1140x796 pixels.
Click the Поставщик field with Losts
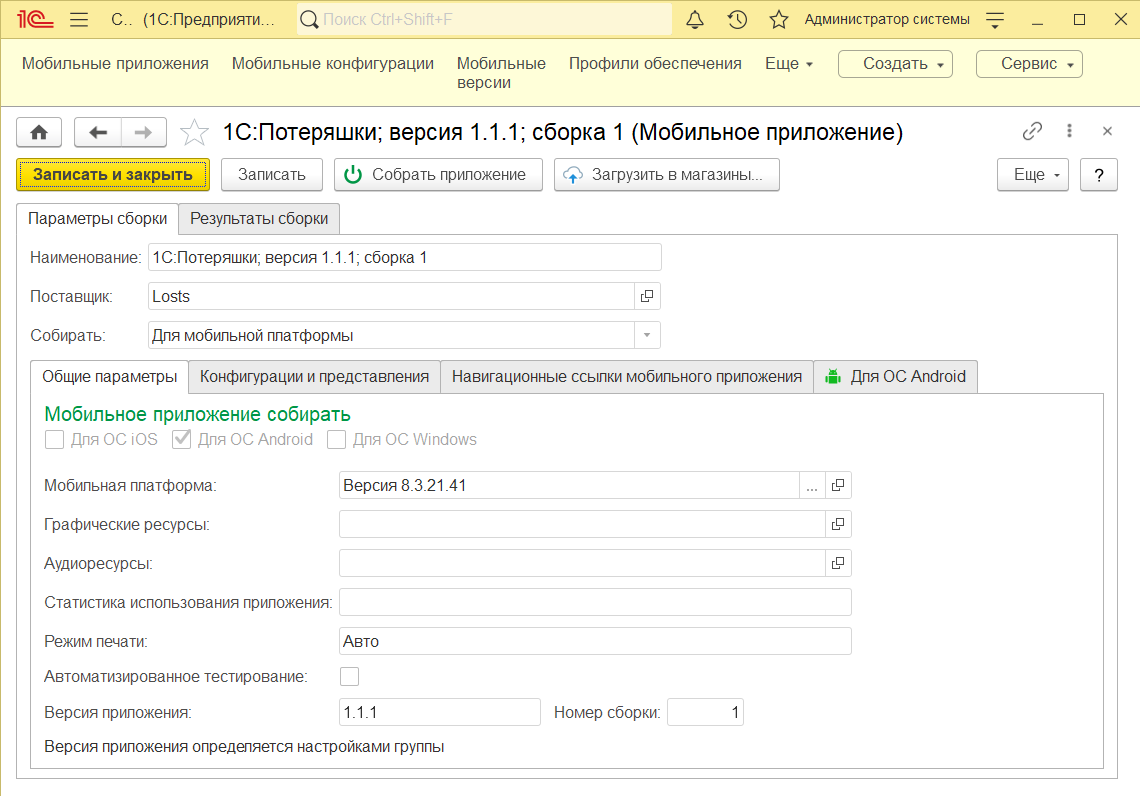coord(391,296)
